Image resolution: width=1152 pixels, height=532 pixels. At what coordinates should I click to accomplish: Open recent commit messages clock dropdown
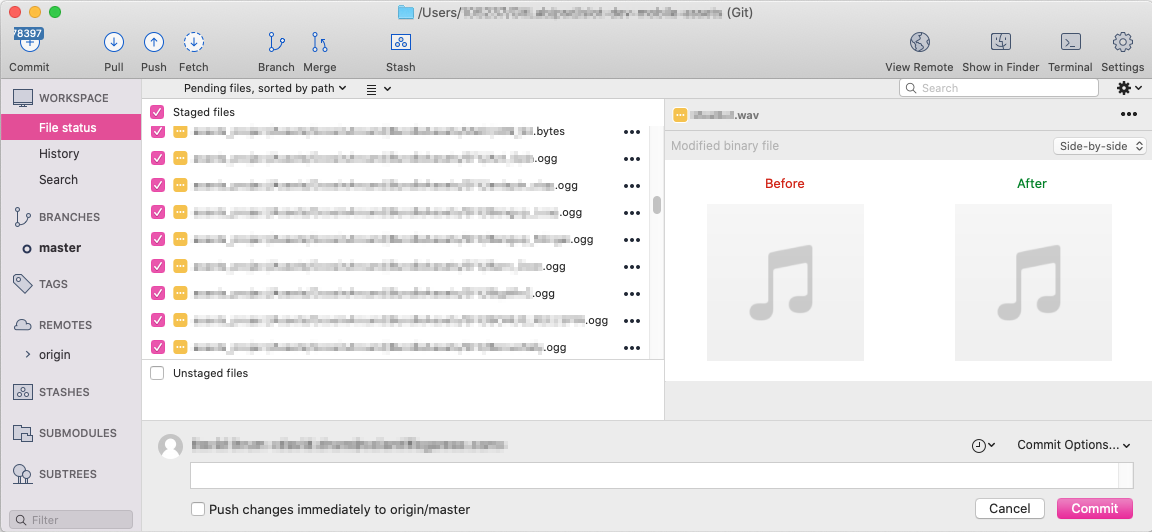pyautogui.click(x=983, y=445)
